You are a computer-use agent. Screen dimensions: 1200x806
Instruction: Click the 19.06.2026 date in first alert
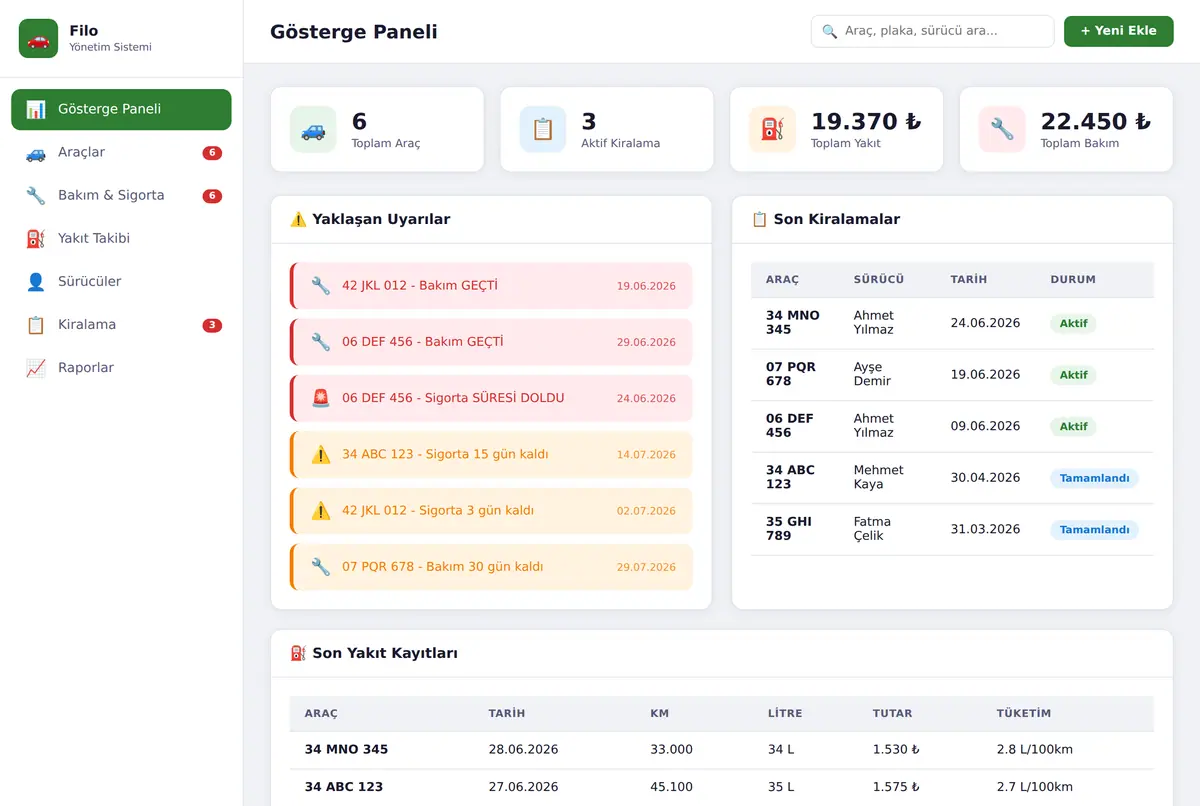tap(646, 286)
